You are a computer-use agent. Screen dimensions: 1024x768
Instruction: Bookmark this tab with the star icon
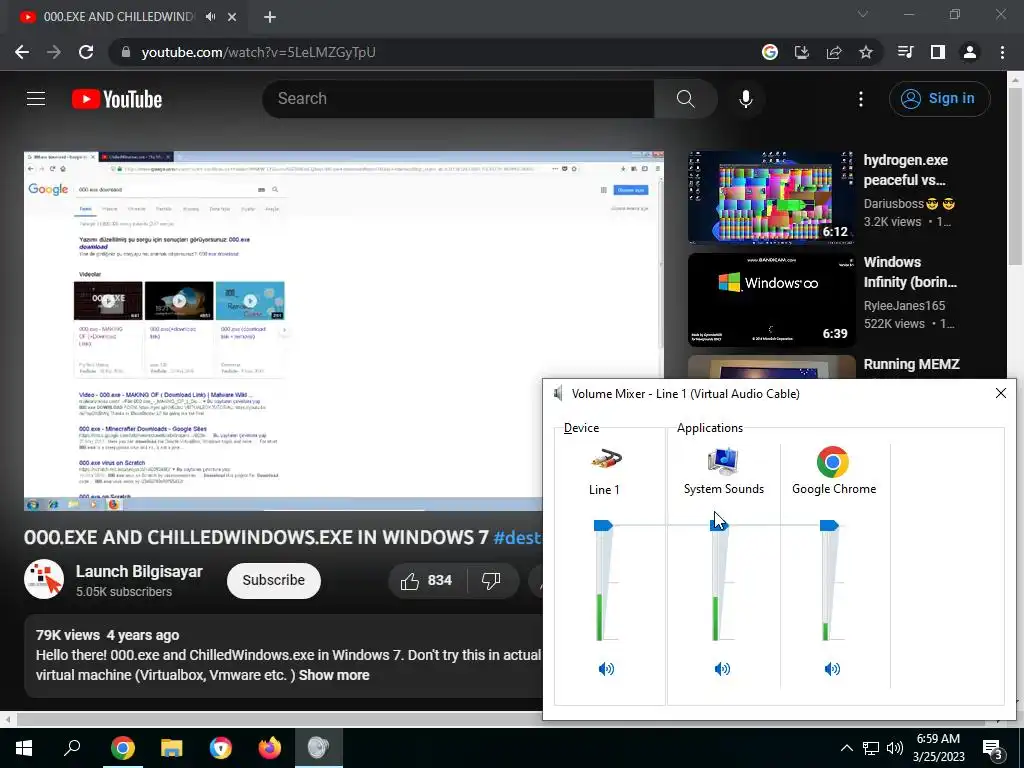pos(866,52)
